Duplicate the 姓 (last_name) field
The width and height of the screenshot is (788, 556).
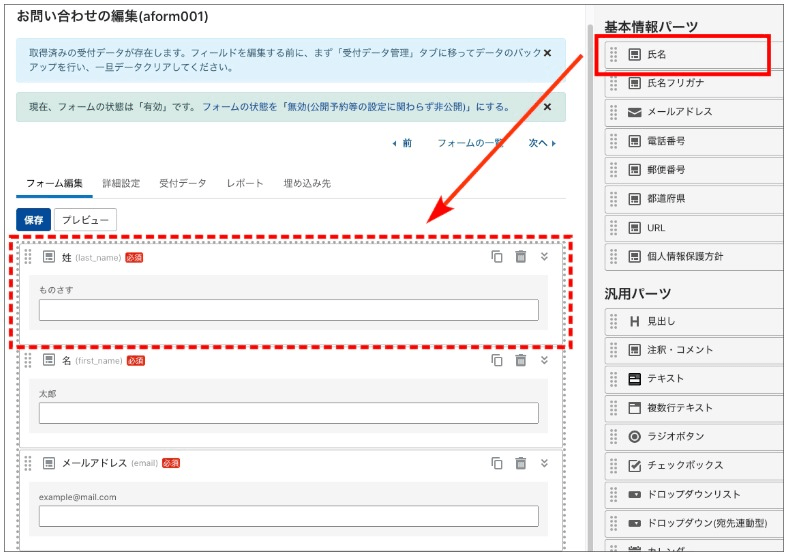(x=497, y=256)
